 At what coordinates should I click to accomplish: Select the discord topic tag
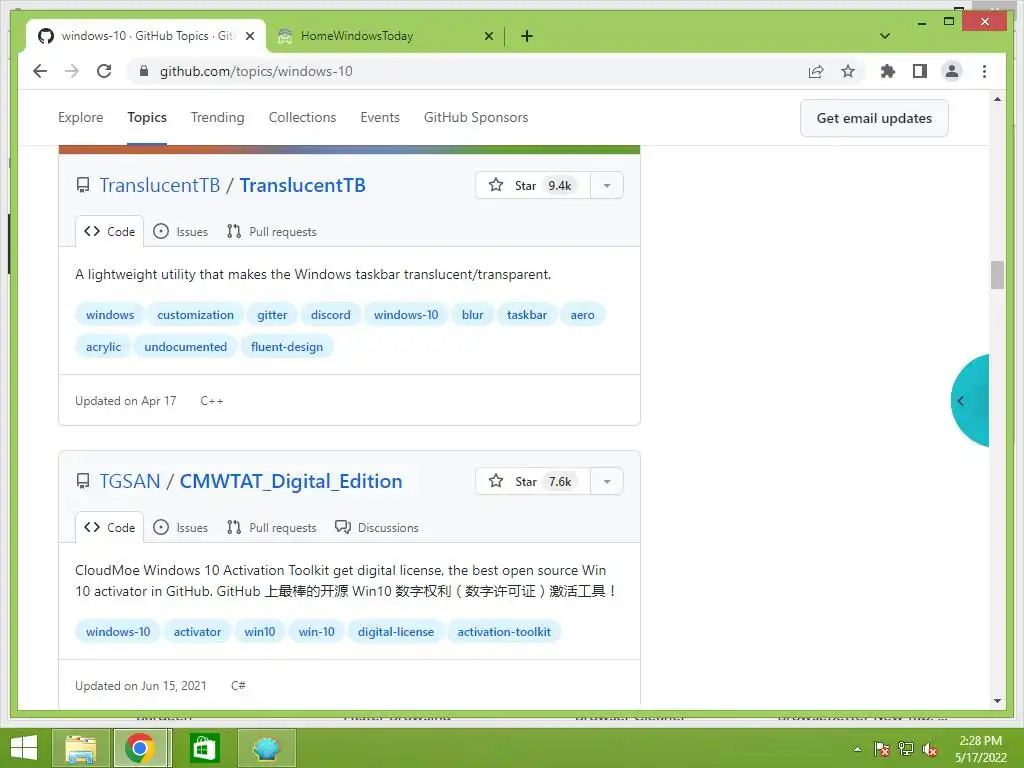(x=330, y=315)
